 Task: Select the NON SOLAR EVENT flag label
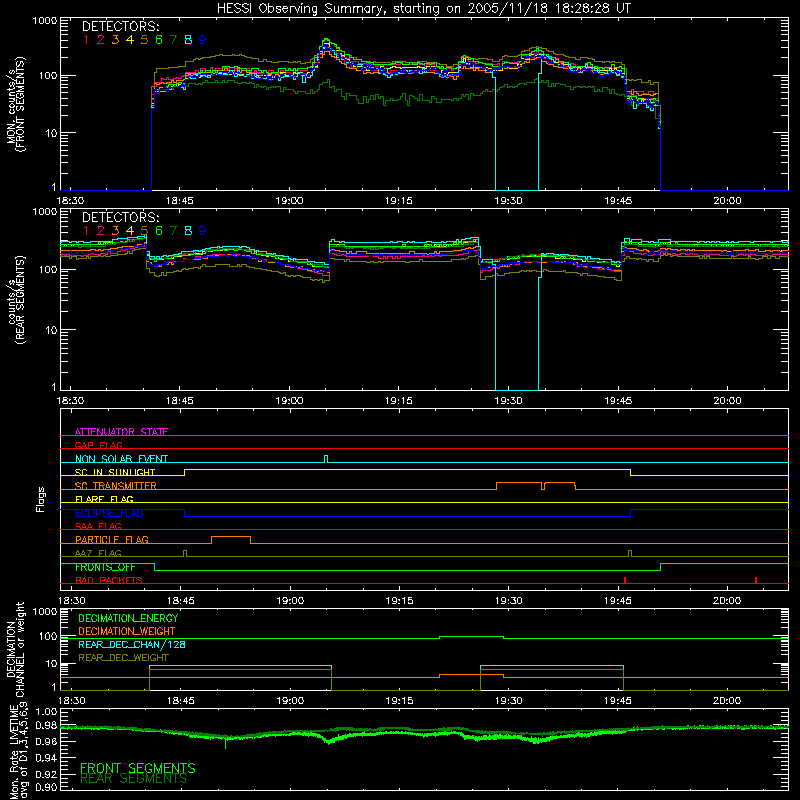pos(121,459)
